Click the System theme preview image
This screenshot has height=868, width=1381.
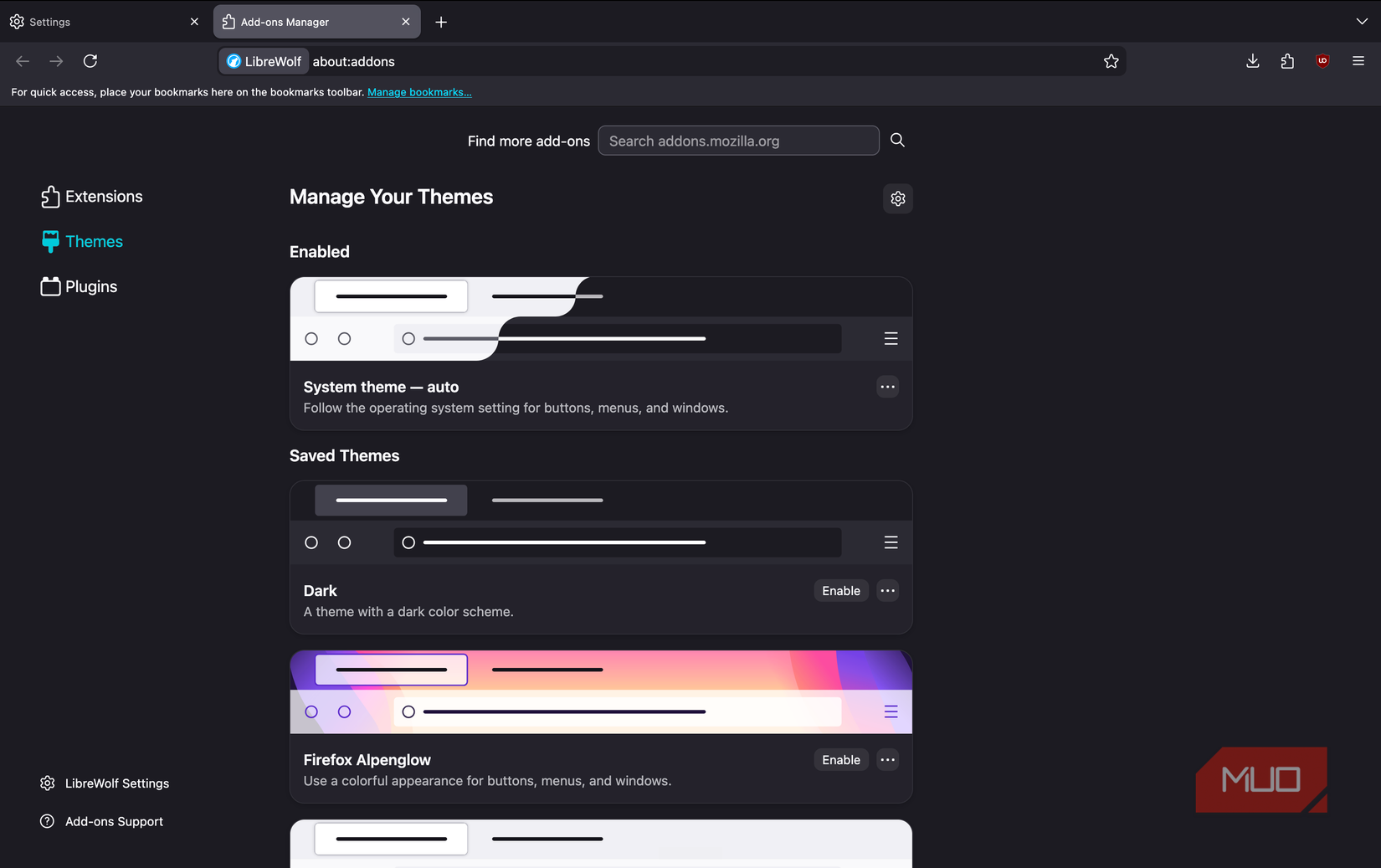click(601, 319)
